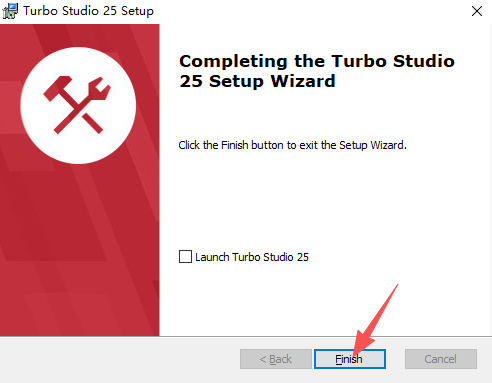This screenshot has width=492, height=383.
Task: Click the Finish button to exit setup
Action: coord(349,359)
